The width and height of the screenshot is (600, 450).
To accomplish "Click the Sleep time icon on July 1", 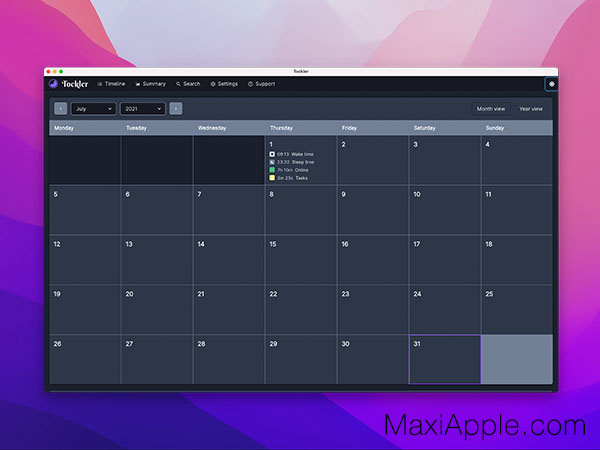I will (272, 162).
